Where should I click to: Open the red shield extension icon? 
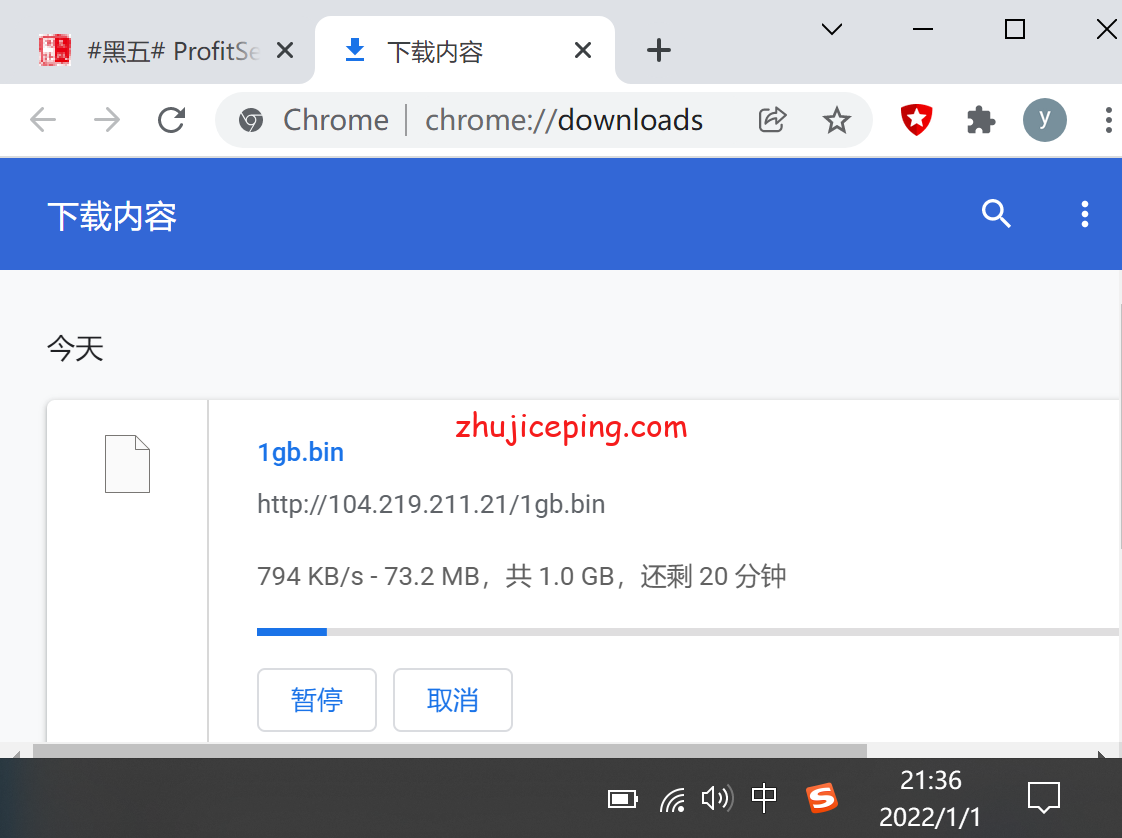click(916, 120)
